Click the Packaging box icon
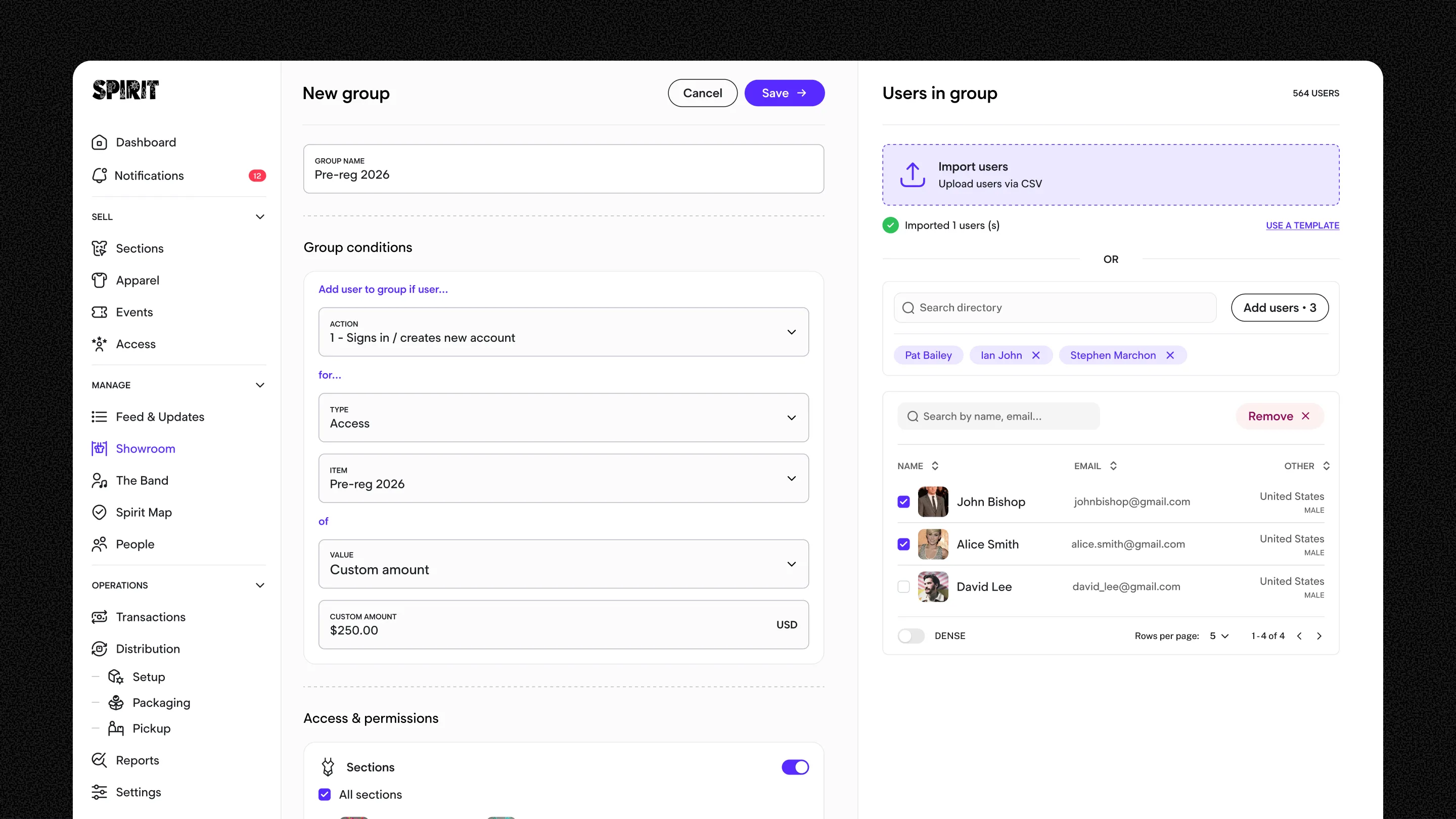 tap(116, 703)
